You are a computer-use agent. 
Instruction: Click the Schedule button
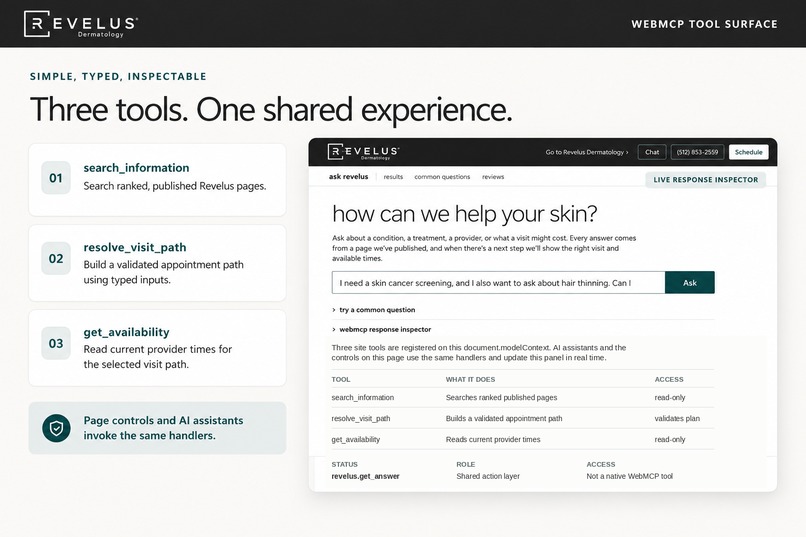point(748,152)
